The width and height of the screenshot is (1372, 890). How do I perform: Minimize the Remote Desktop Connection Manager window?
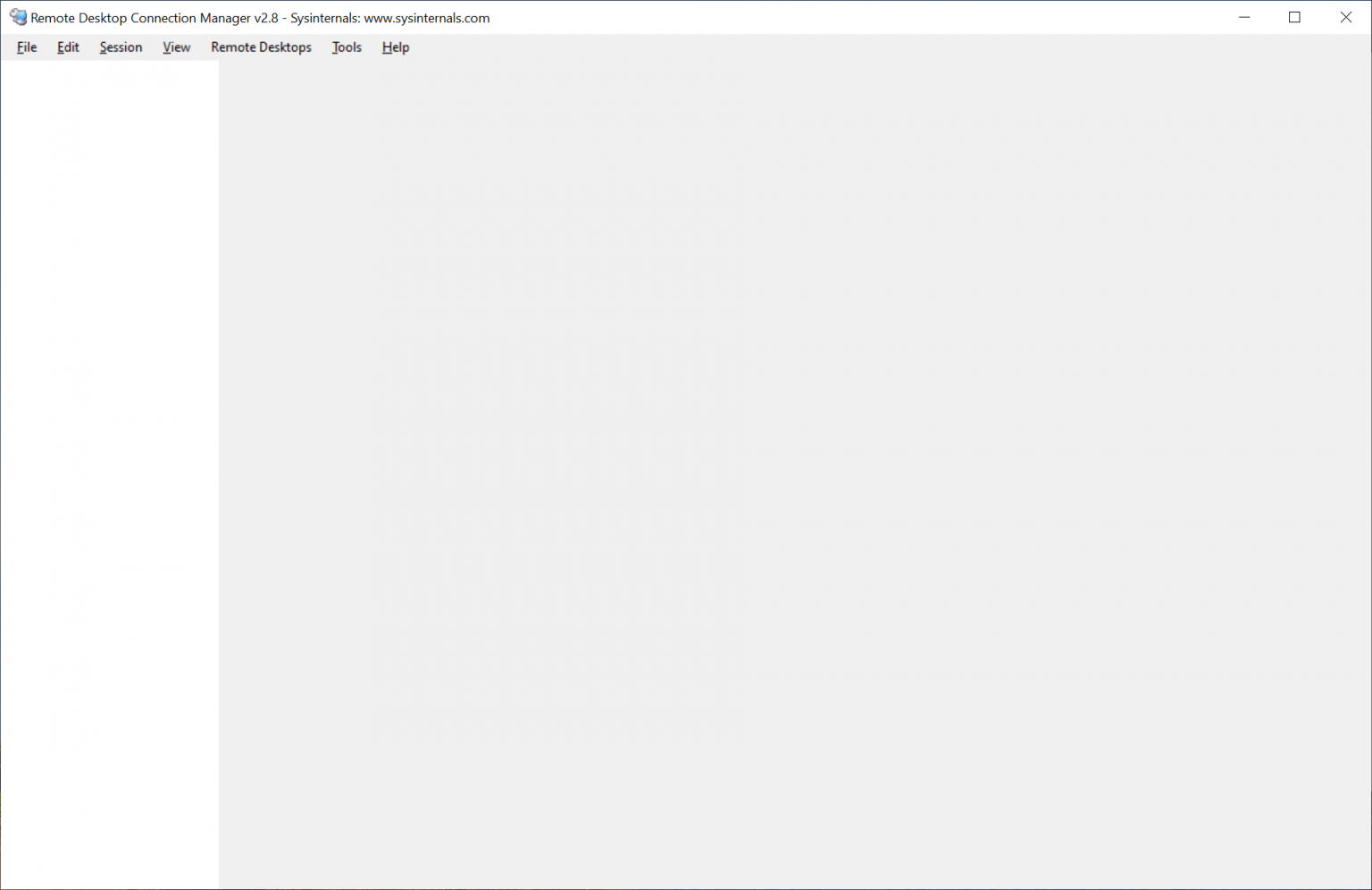1244,18
